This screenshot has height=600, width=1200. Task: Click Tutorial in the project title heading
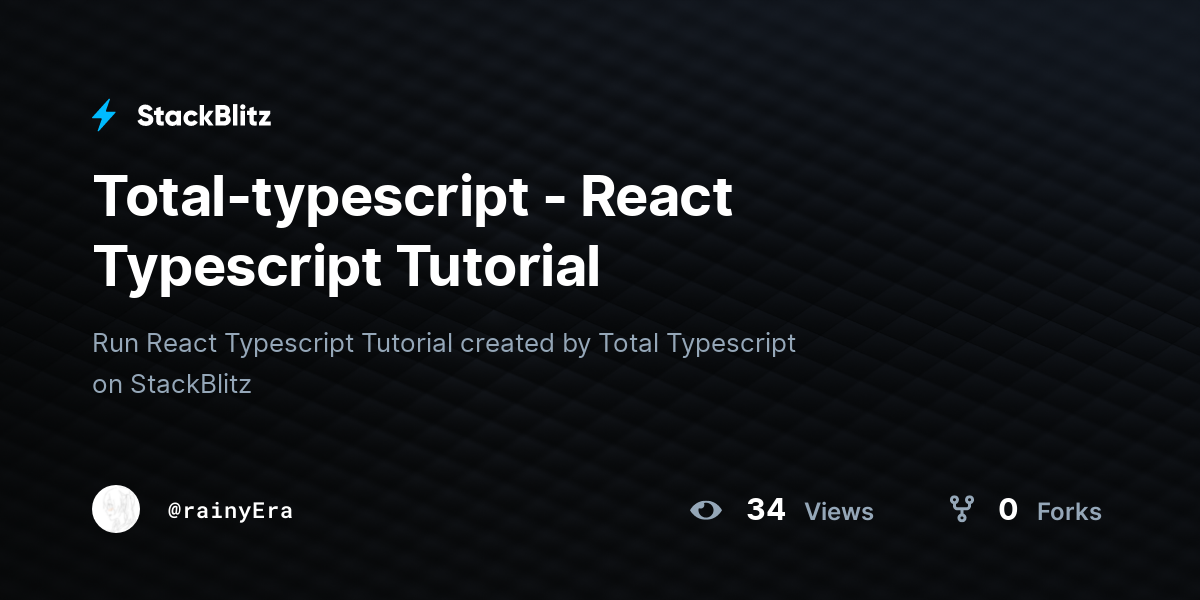(x=498, y=267)
